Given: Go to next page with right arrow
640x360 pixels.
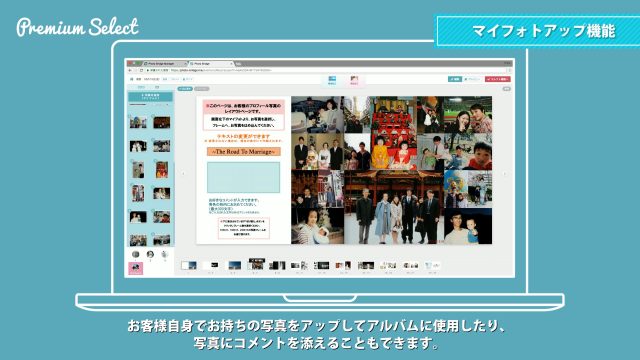Looking at the screenshot, I should click(504, 173).
